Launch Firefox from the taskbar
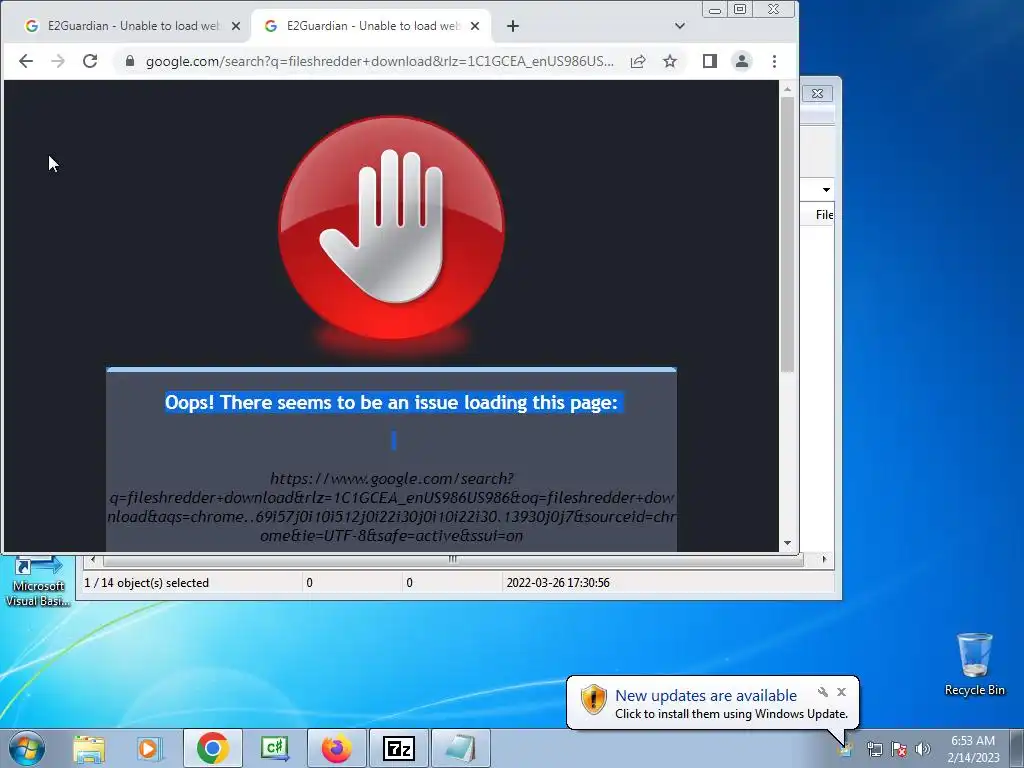 336,748
